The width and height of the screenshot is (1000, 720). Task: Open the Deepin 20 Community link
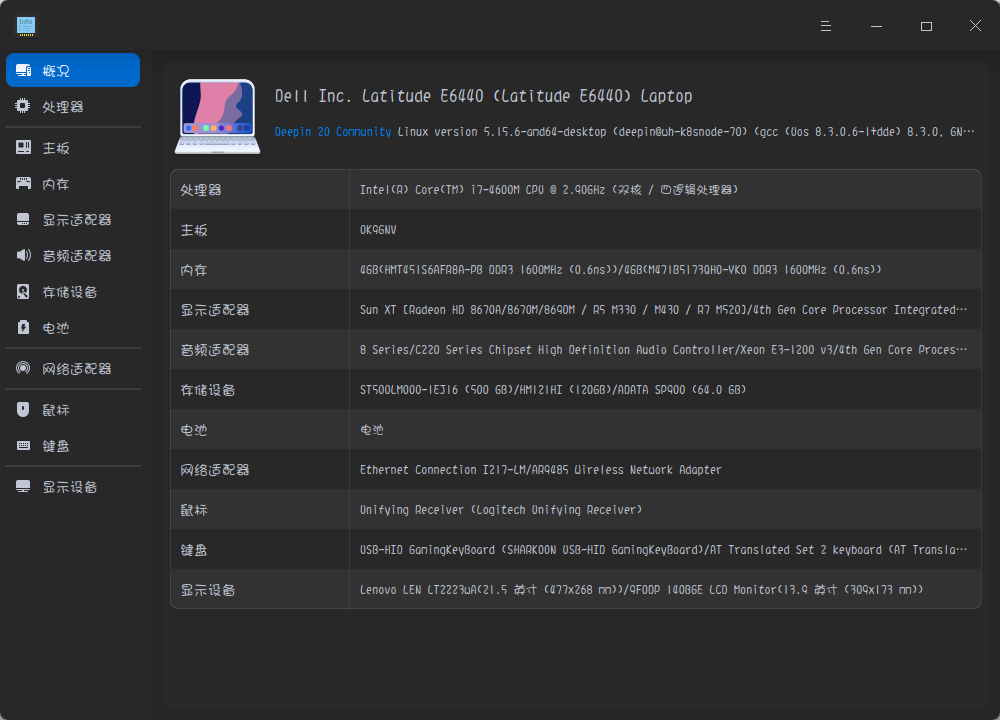[x=332, y=131]
